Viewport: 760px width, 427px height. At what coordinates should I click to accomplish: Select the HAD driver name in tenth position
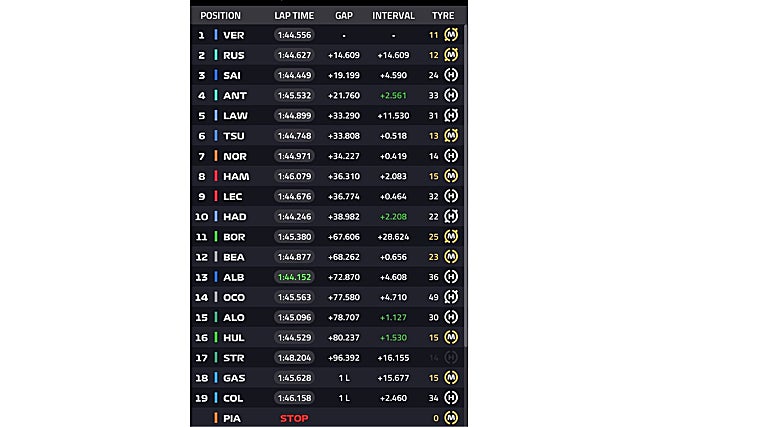click(234, 216)
